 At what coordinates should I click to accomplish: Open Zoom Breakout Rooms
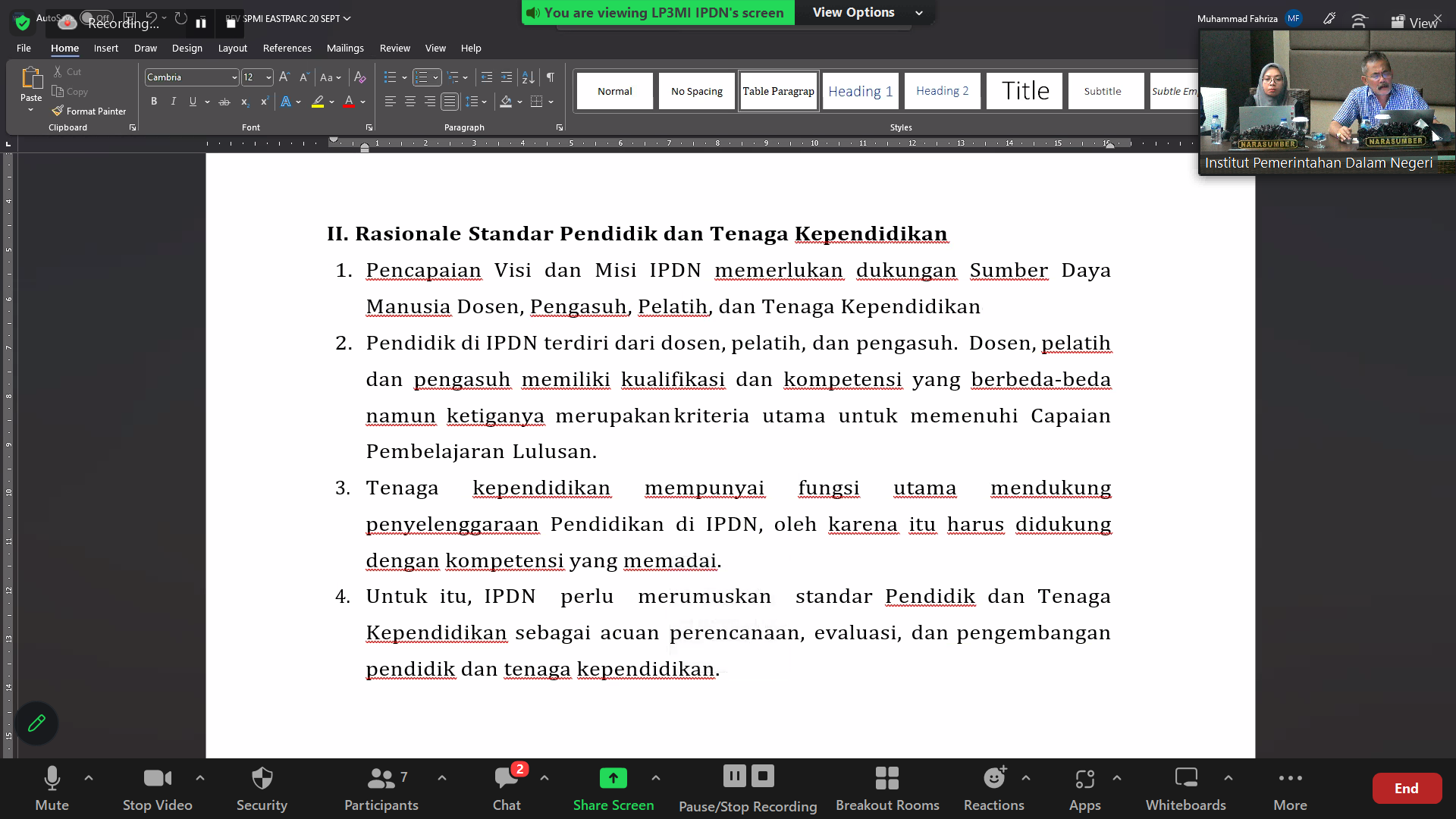tap(887, 789)
